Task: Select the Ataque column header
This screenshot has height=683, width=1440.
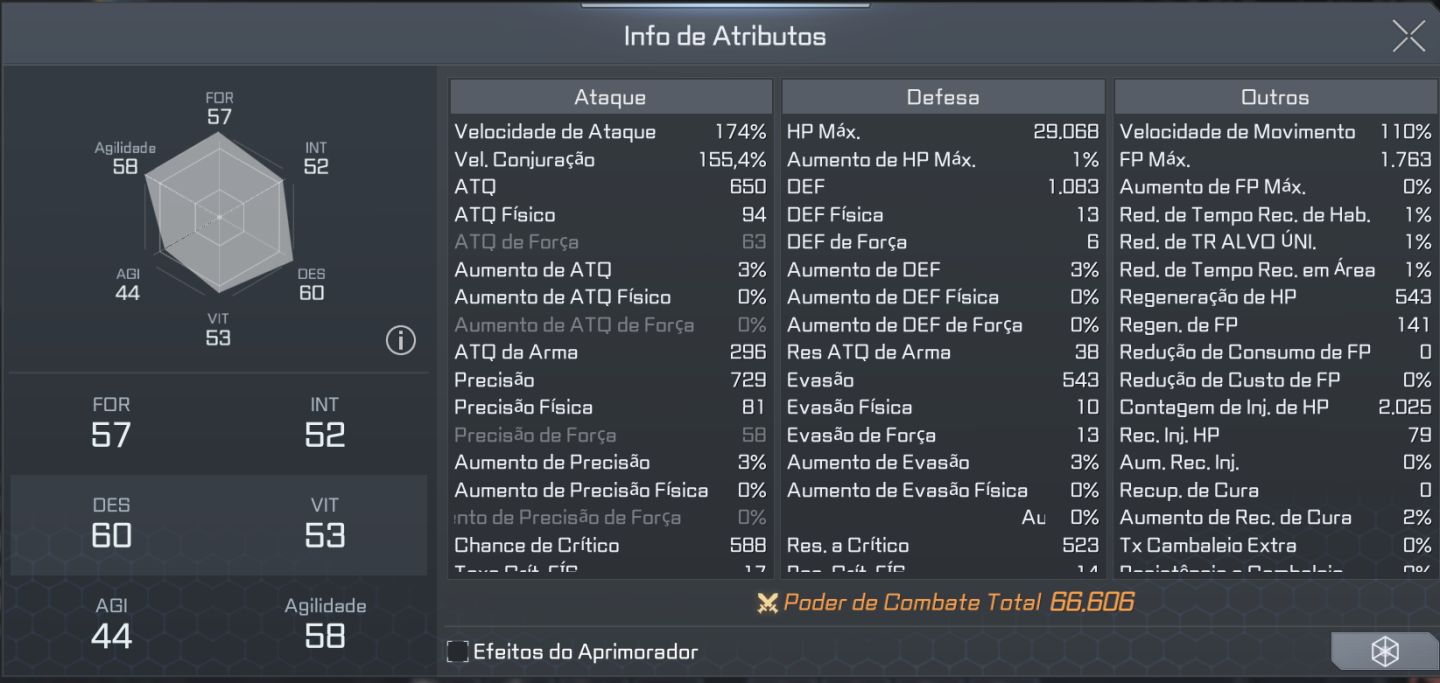Action: click(610, 97)
